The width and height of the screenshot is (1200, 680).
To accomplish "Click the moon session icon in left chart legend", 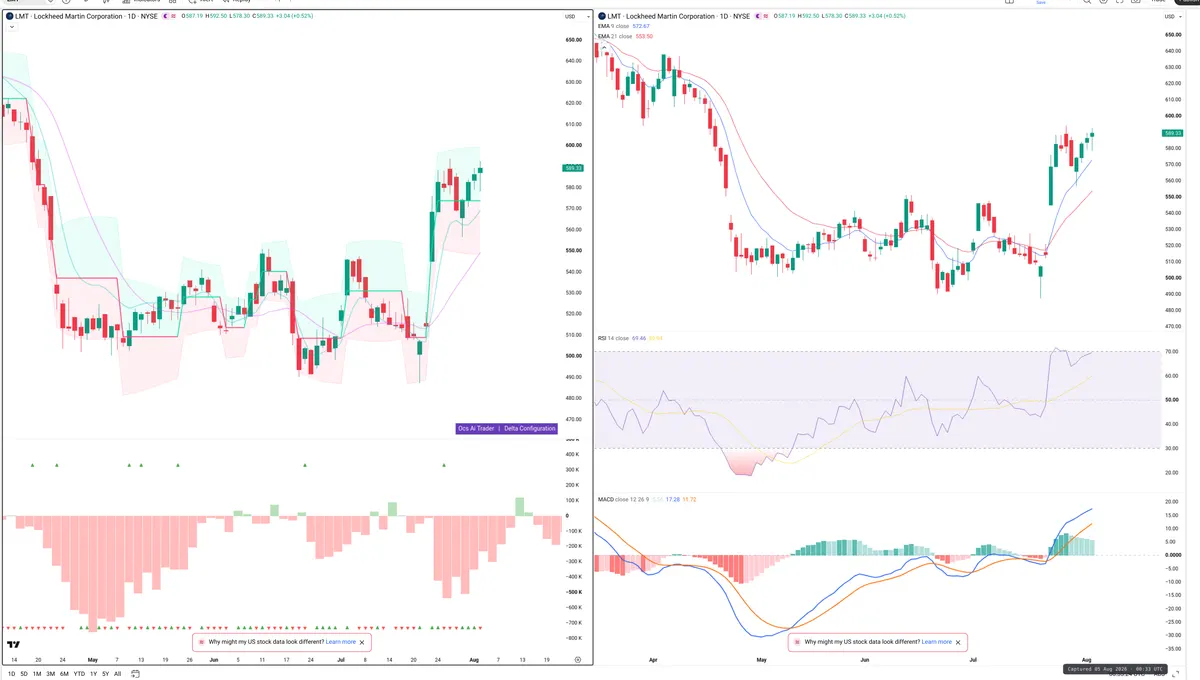I will pos(165,17).
